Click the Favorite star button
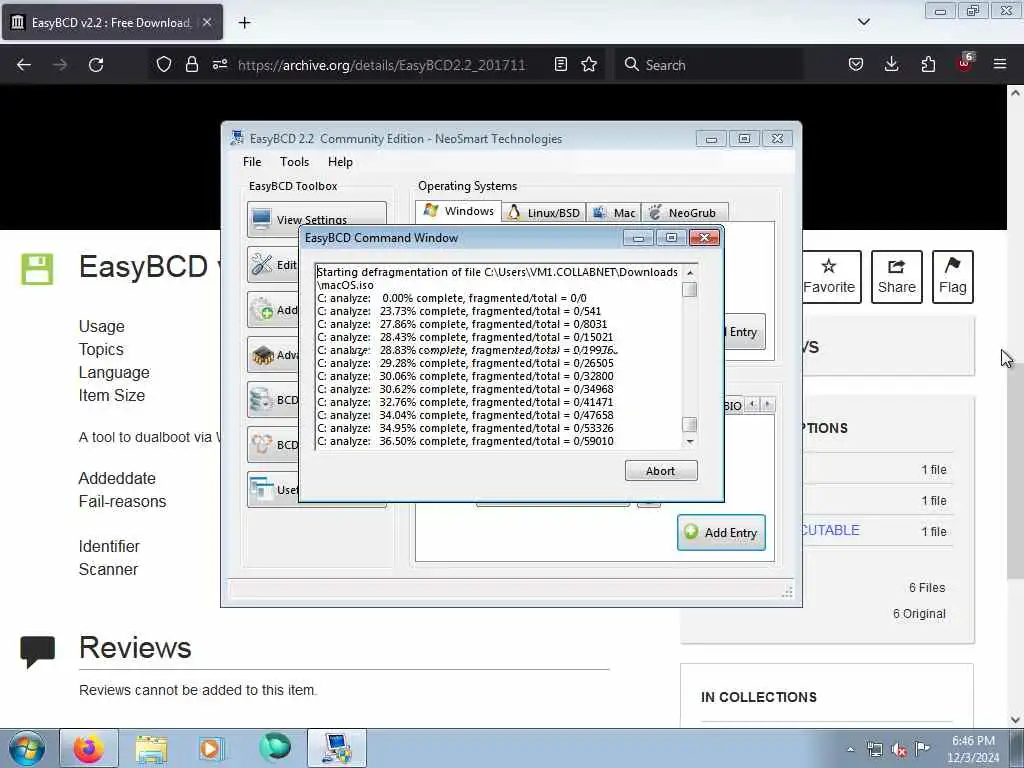Viewport: 1024px width, 768px height. 829,277
